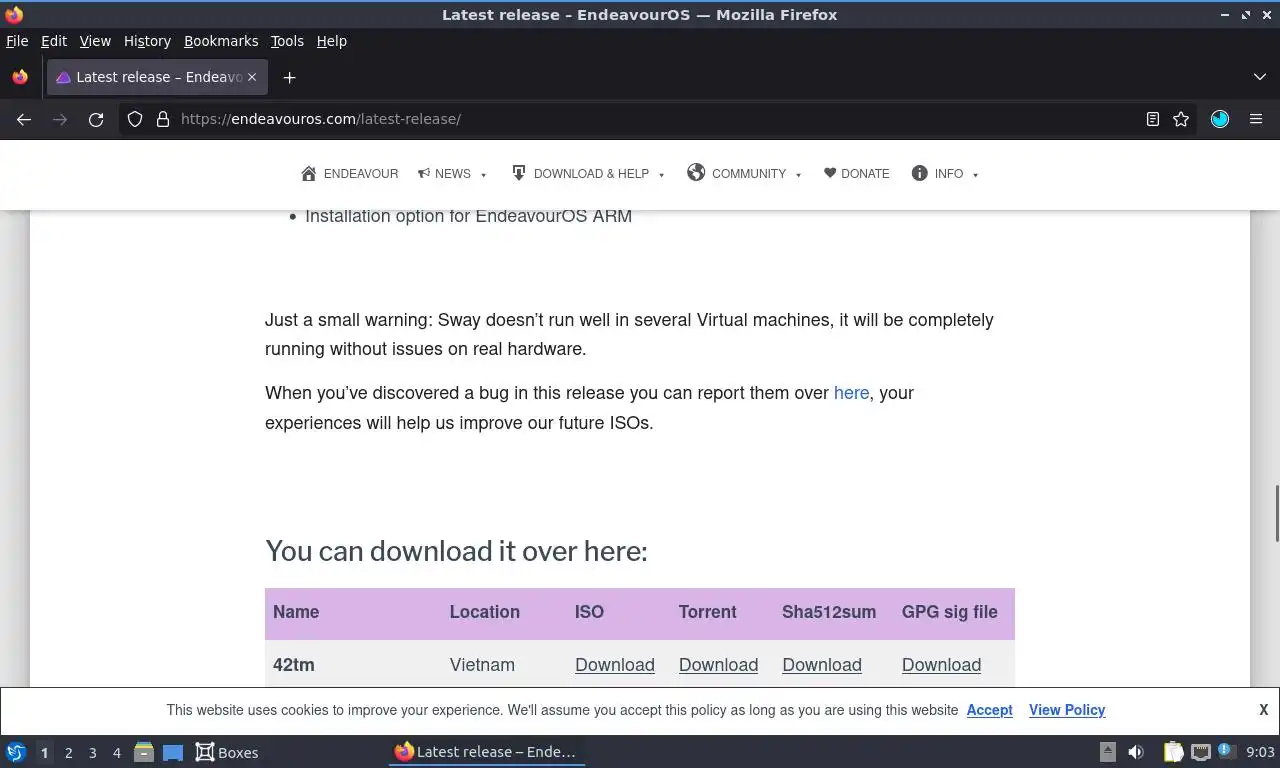Open a new tab with plus button
The width and height of the screenshot is (1280, 768).
[x=289, y=77]
